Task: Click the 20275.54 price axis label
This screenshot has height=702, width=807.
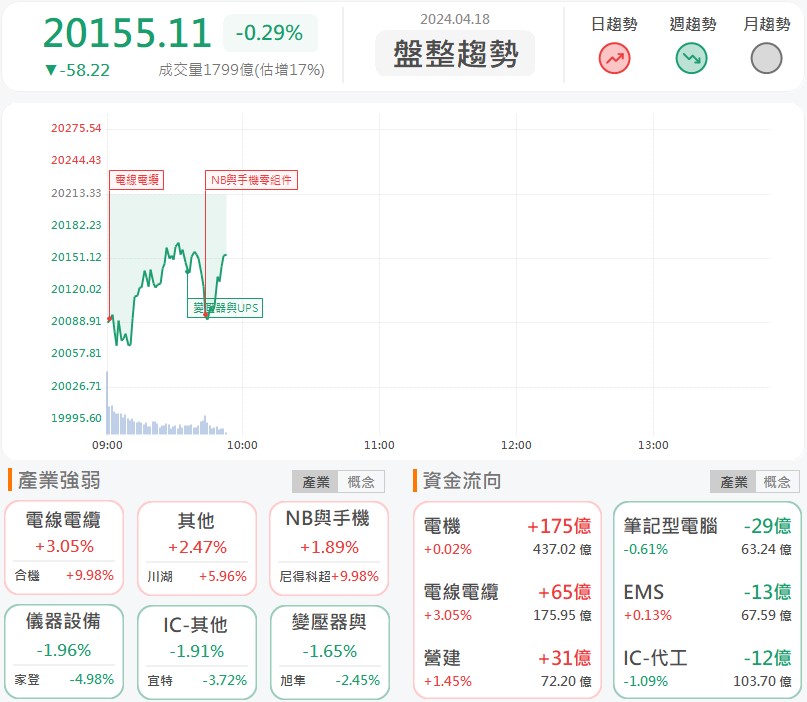Action: click(x=76, y=128)
